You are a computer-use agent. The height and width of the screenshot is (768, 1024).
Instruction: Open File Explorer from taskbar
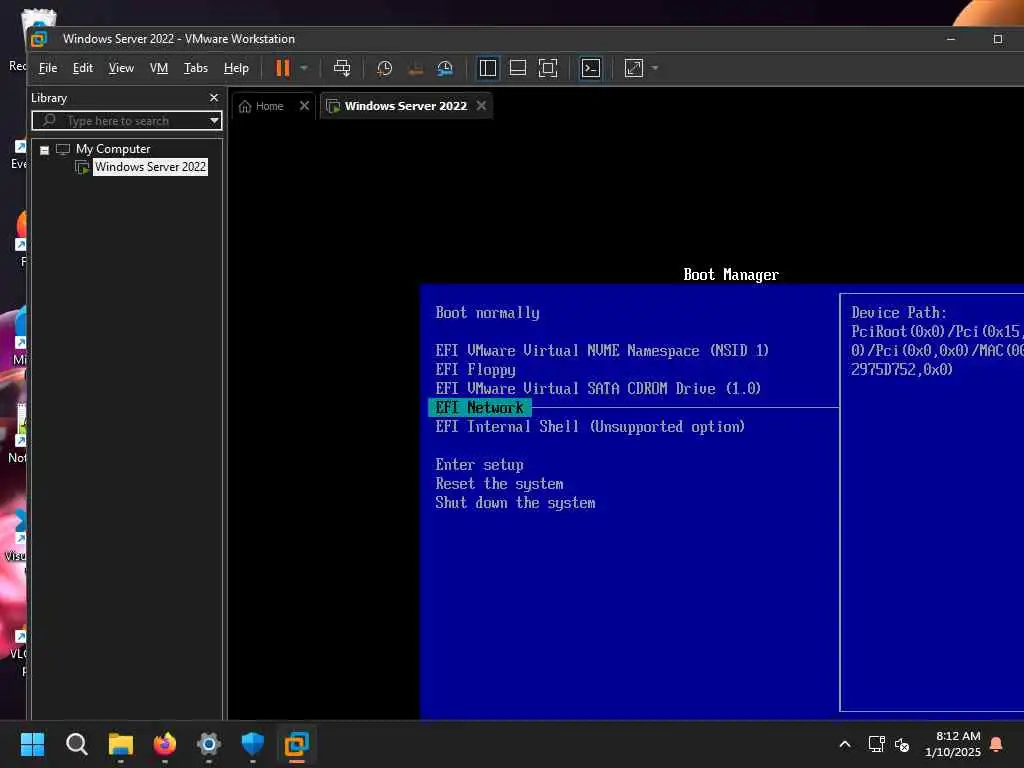121,744
